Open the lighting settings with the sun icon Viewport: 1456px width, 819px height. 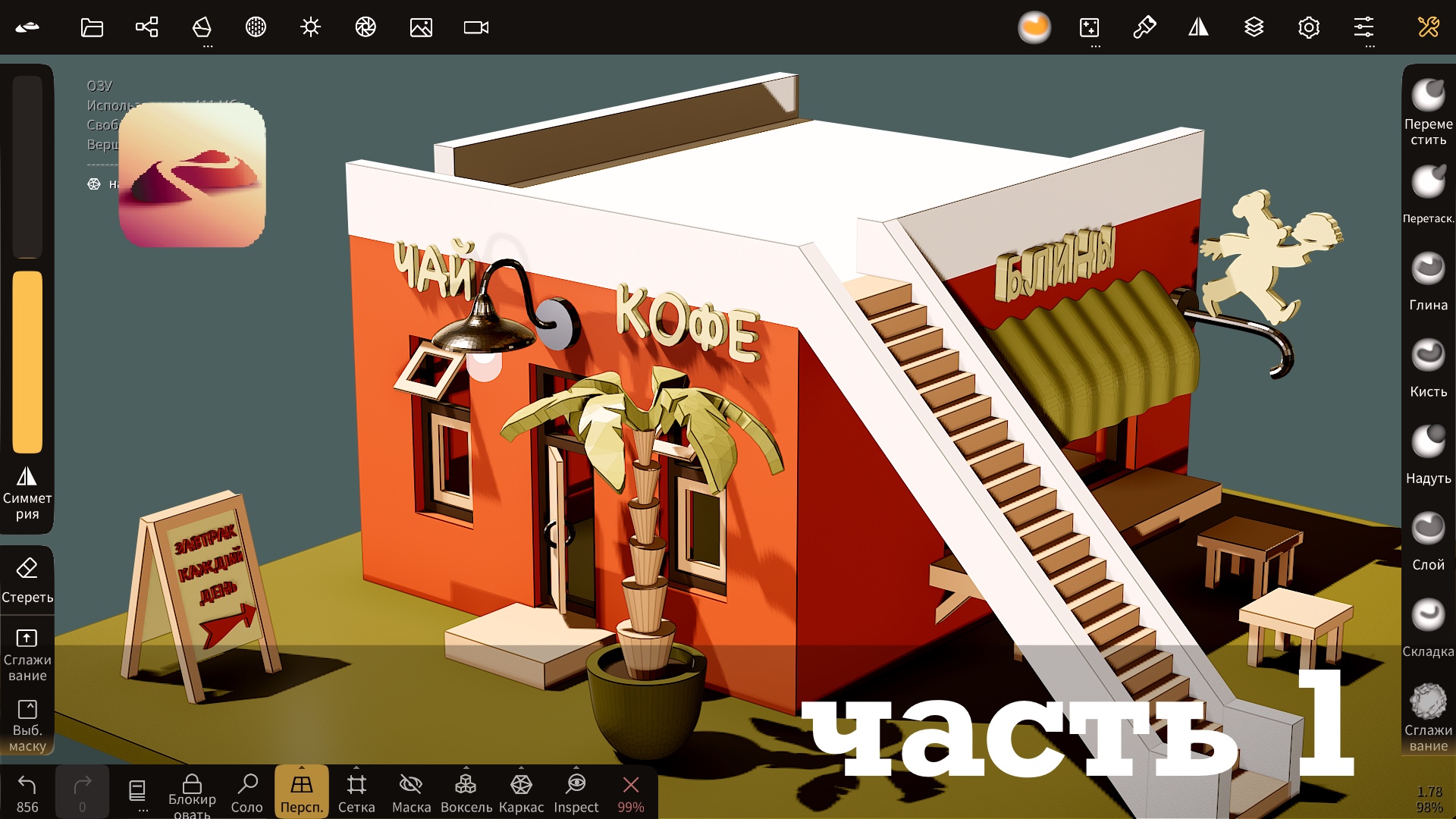(x=311, y=28)
